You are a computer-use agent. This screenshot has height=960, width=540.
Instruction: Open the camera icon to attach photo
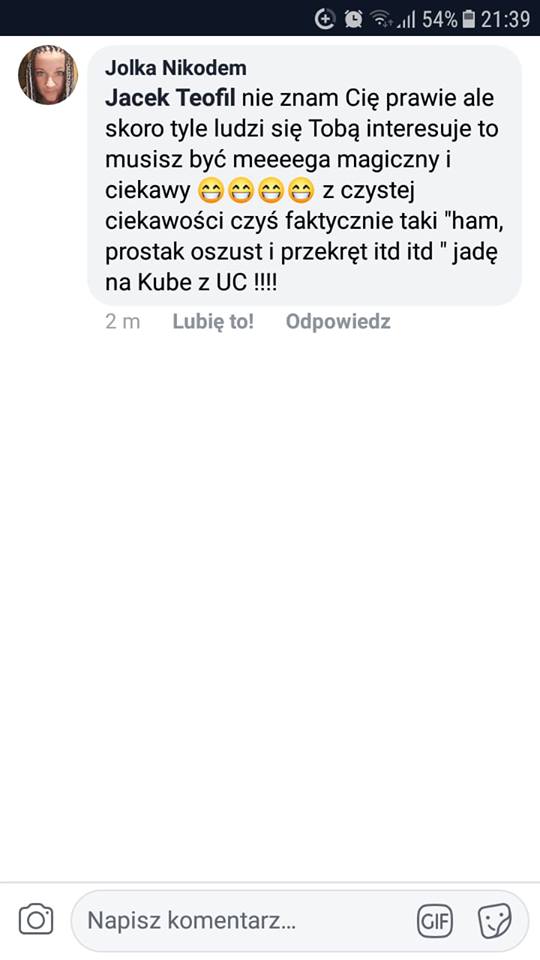pyautogui.click(x=36, y=920)
